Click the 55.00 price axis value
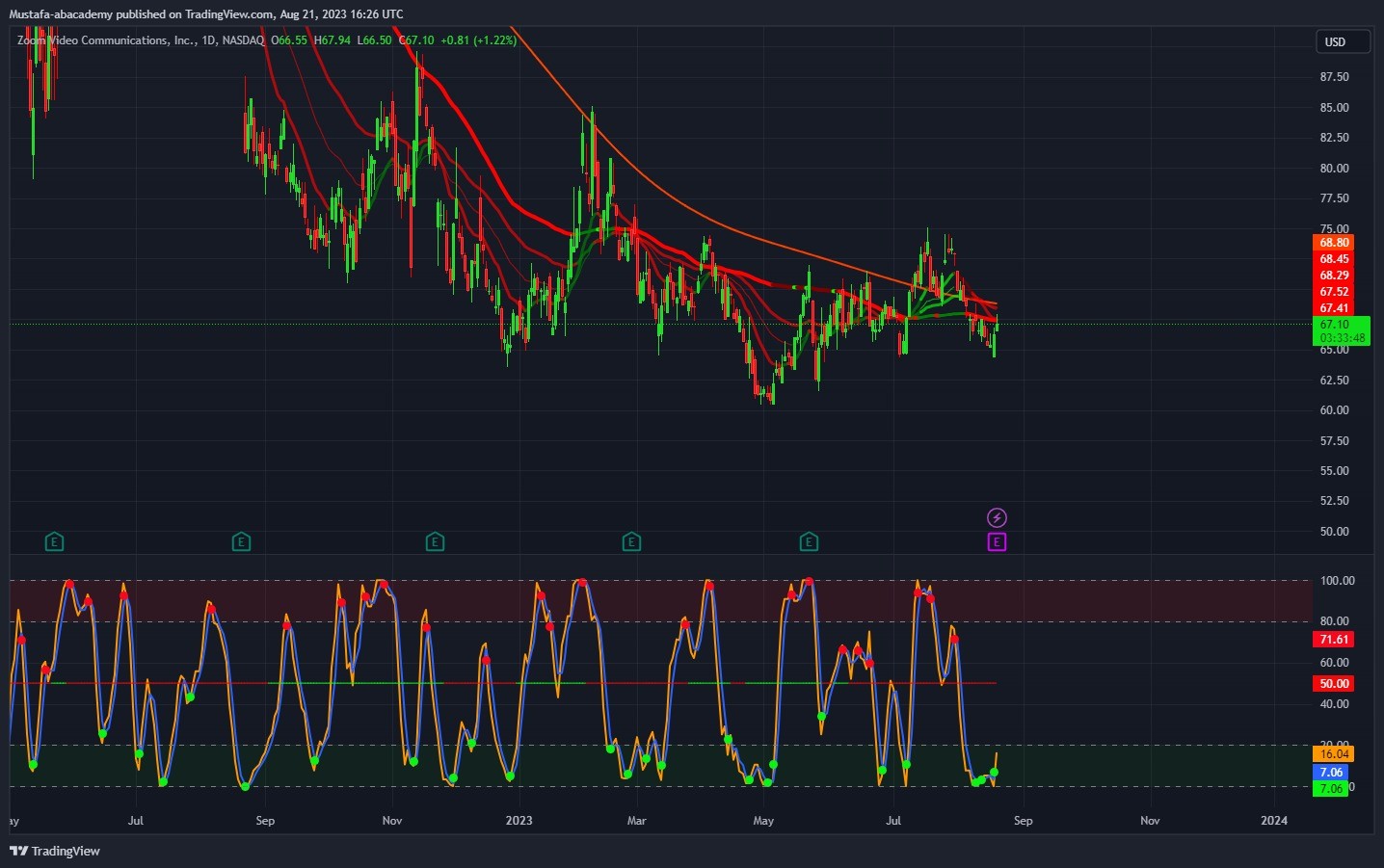 pos(1334,471)
